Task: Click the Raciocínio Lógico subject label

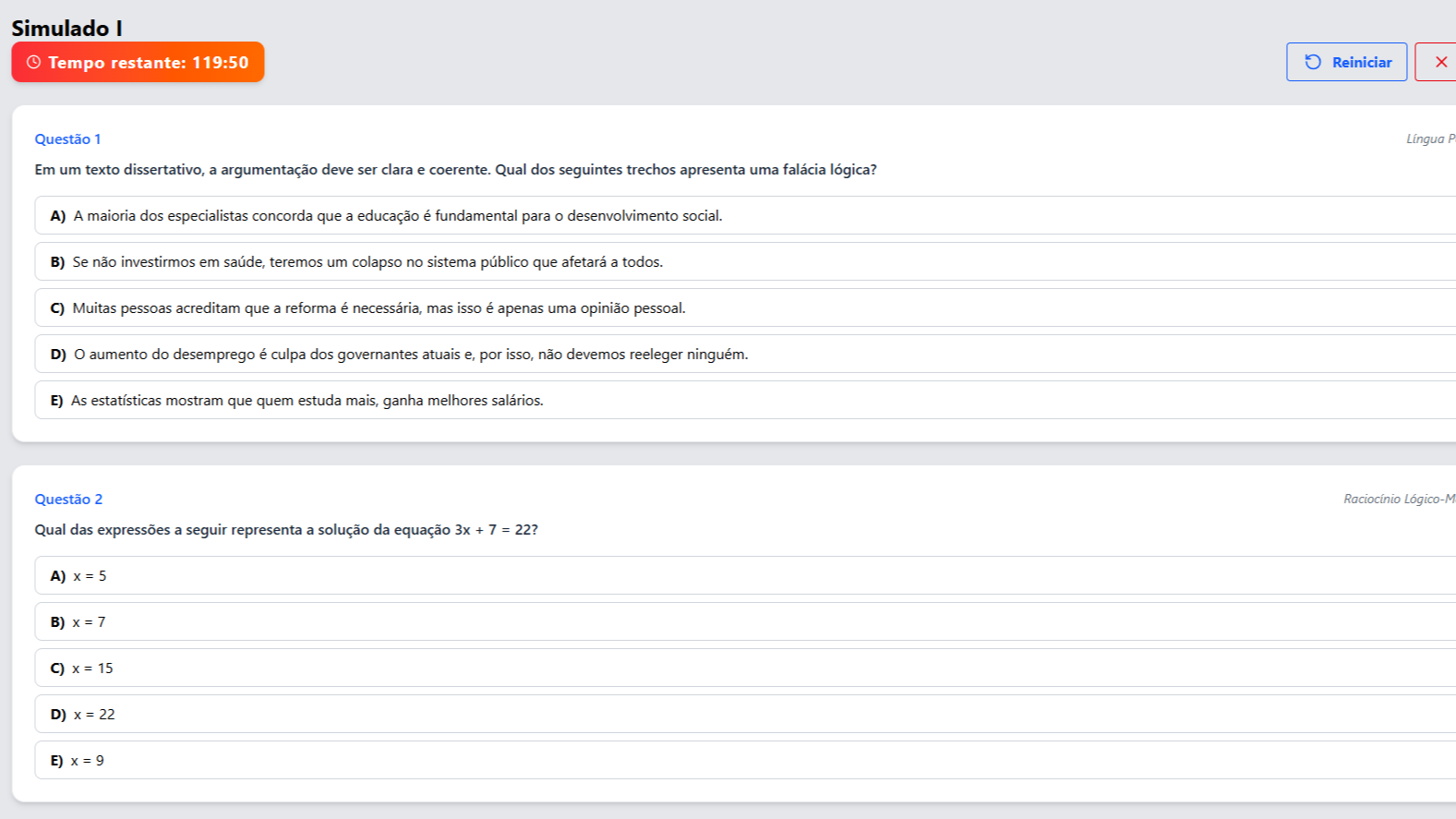Action: click(x=1398, y=500)
